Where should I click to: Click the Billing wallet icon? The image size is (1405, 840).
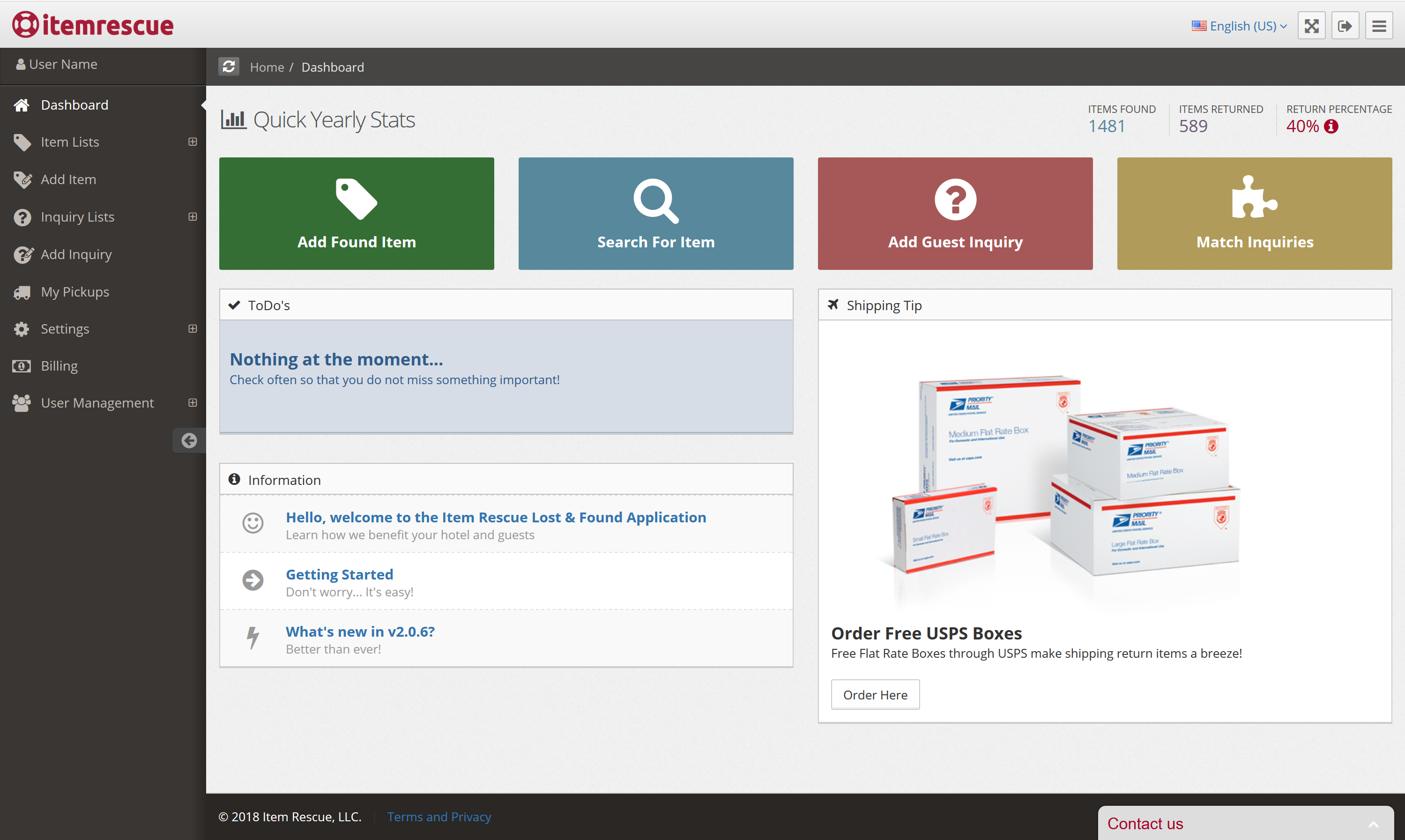(21, 366)
